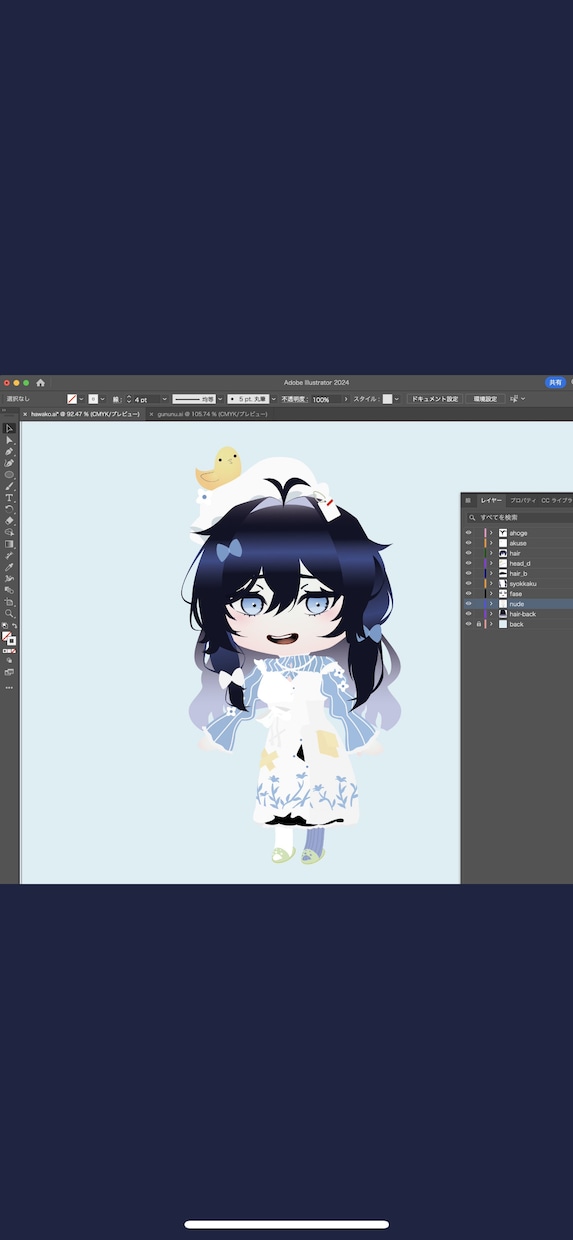The width and height of the screenshot is (573, 1240).
Task: Click the change screen mode icon
Action: pyautogui.click(x=9, y=672)
